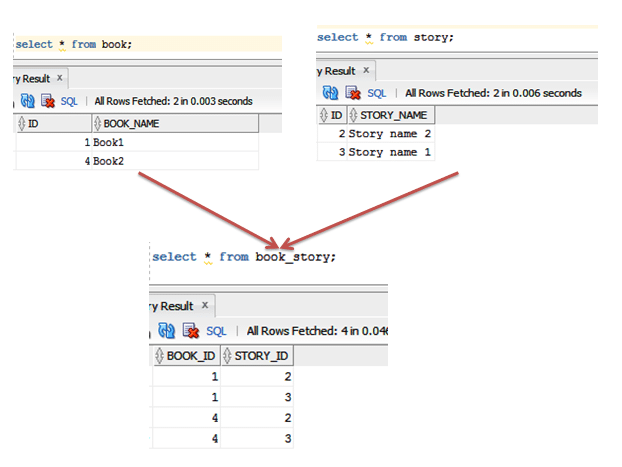Sort by BOOK_NAME column header
The image size is (622, 467).
(130, 124)
